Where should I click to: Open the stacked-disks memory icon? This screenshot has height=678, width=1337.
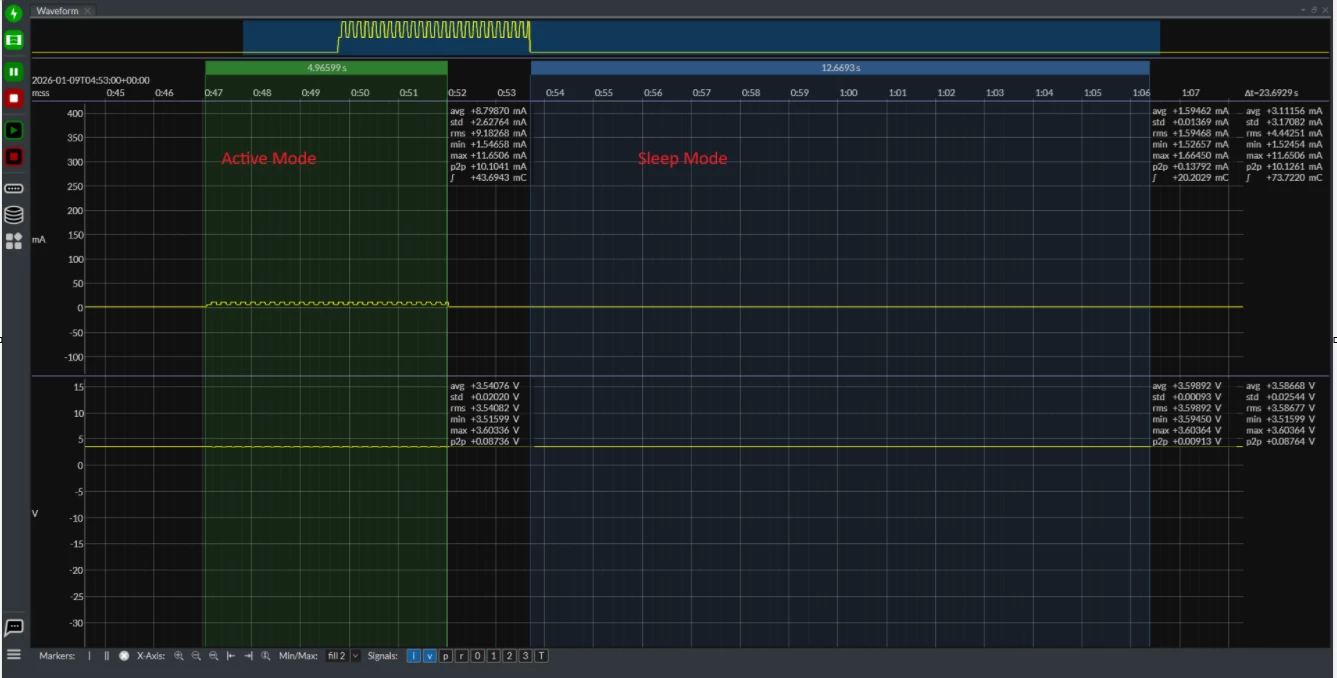click(14, 214)
